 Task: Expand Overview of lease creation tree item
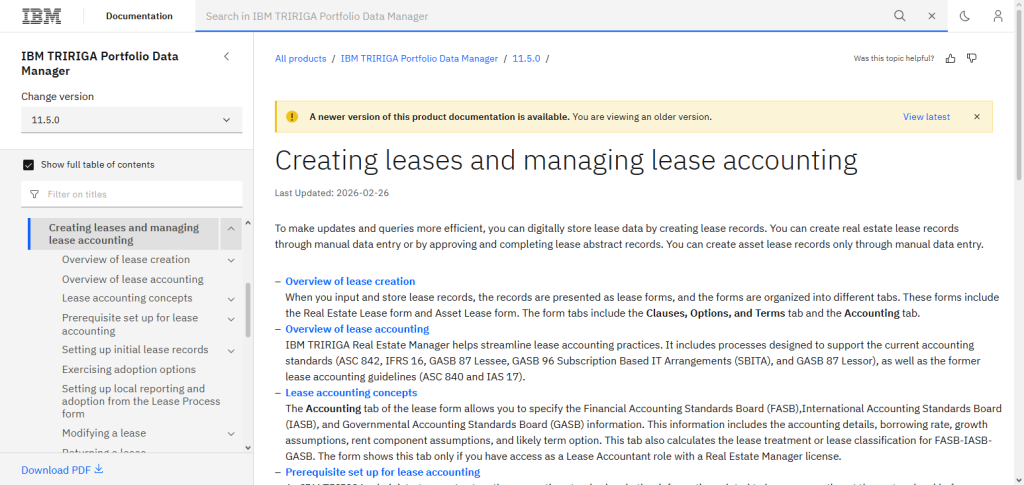(x=231, y=260)
